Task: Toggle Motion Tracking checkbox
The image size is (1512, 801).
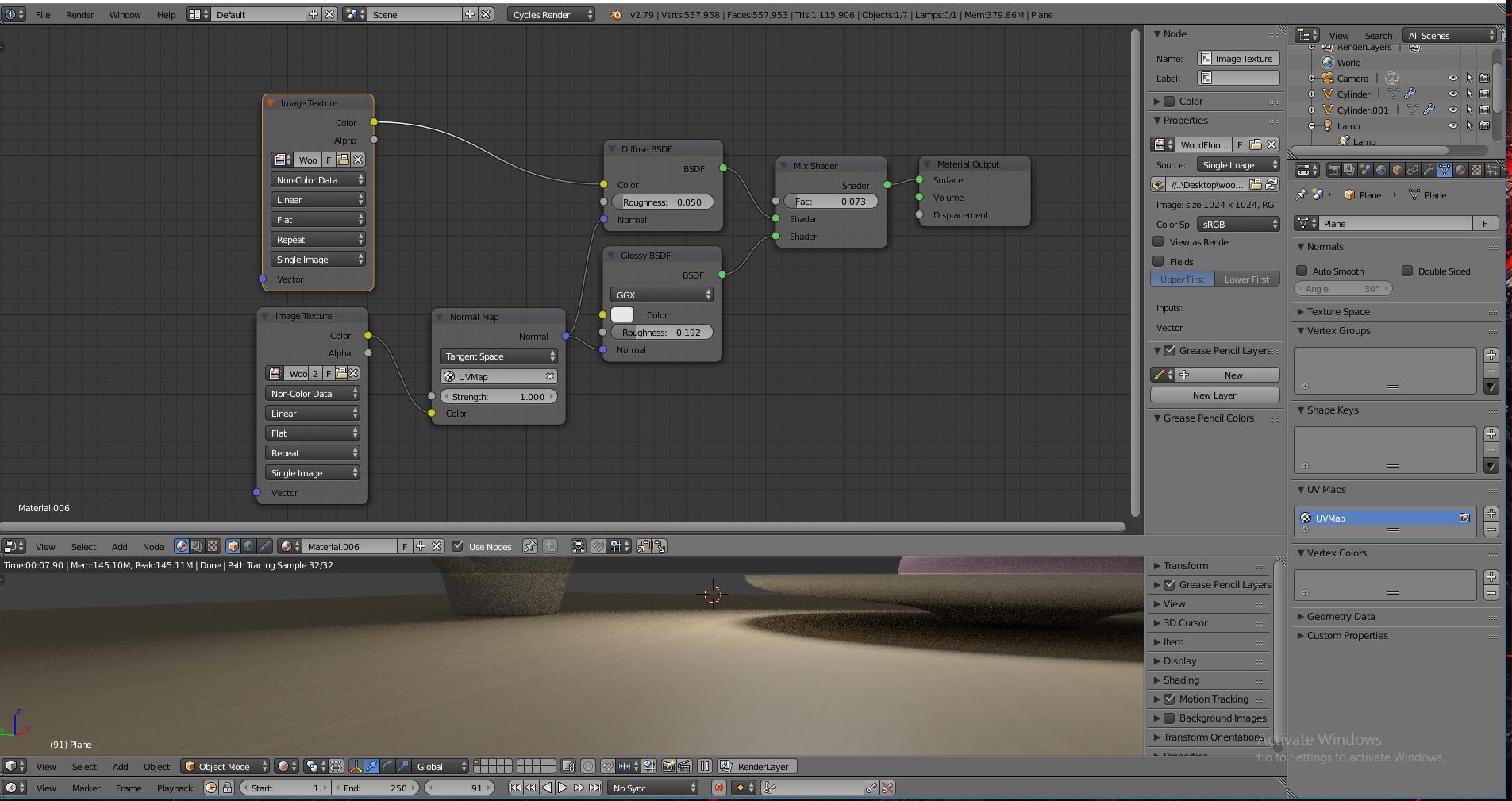Action: click(x=1169, y=699)
